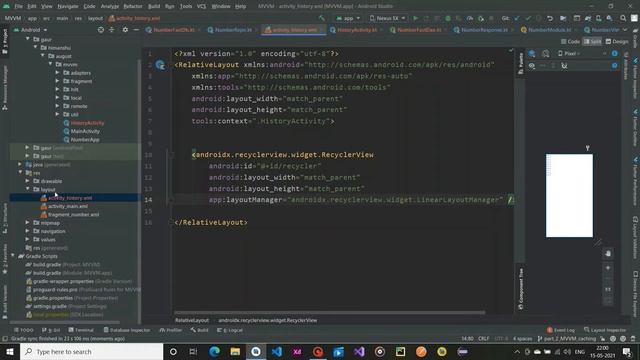Open File Explorer from taskbar

(235, 351)
